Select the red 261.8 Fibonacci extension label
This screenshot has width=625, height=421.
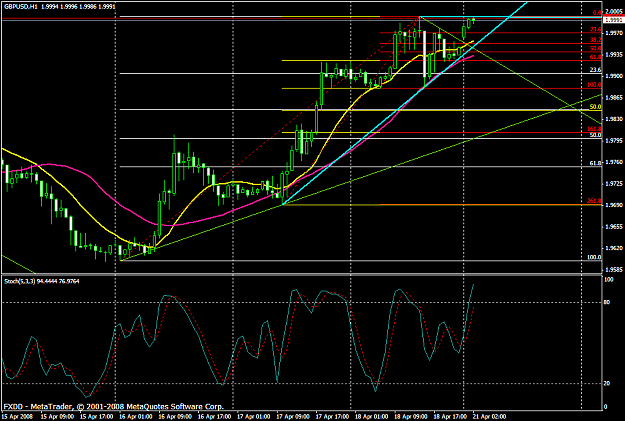(x=594, y=201)
